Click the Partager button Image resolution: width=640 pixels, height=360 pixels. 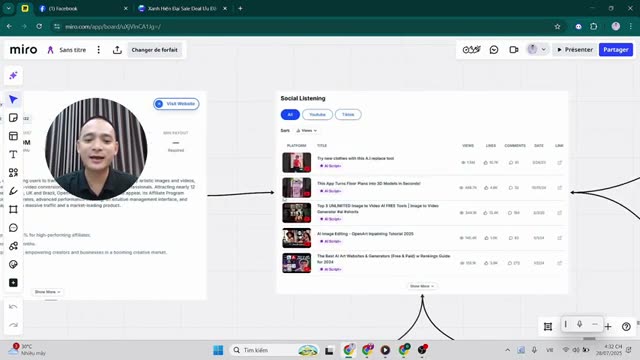616,50
